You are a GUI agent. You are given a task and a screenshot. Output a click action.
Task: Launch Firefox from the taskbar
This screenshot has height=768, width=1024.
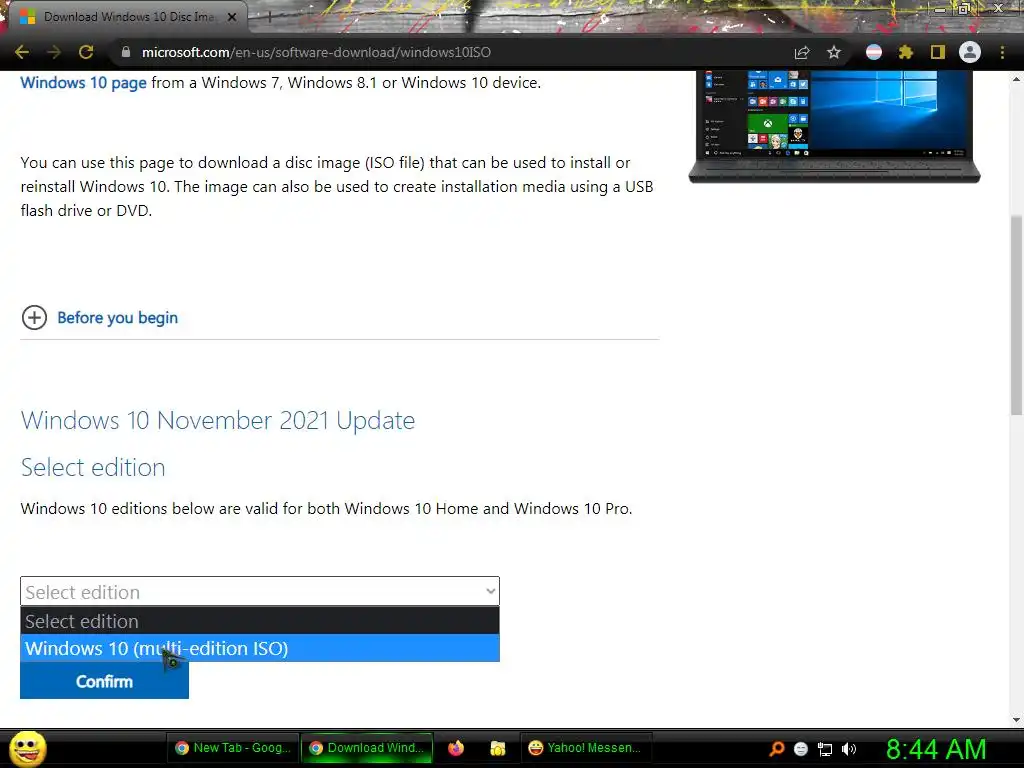(456, 748)
